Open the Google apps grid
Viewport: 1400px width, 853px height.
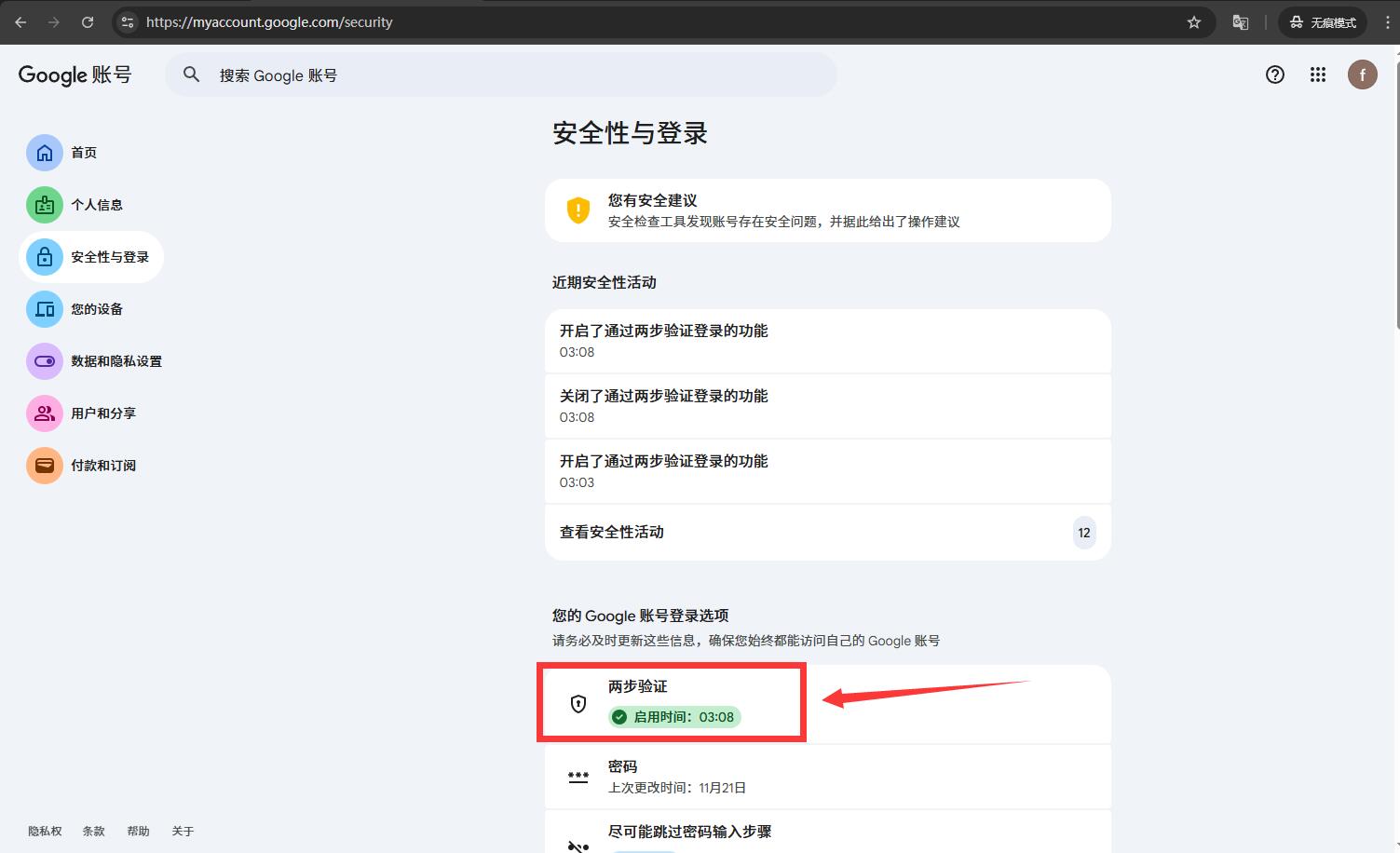[x=1318, y=74]
